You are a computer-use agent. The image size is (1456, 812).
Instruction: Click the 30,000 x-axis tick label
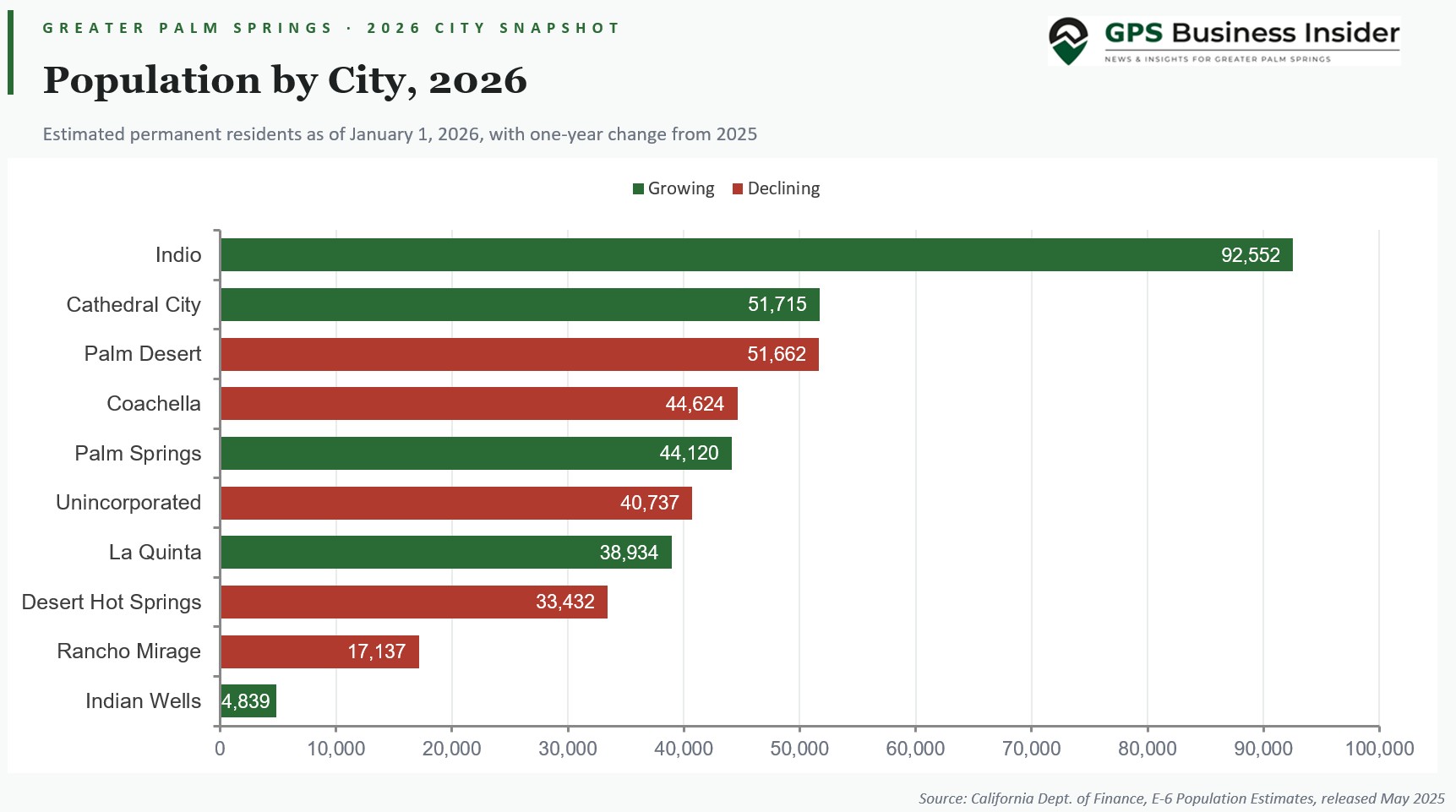click(568, 749)
